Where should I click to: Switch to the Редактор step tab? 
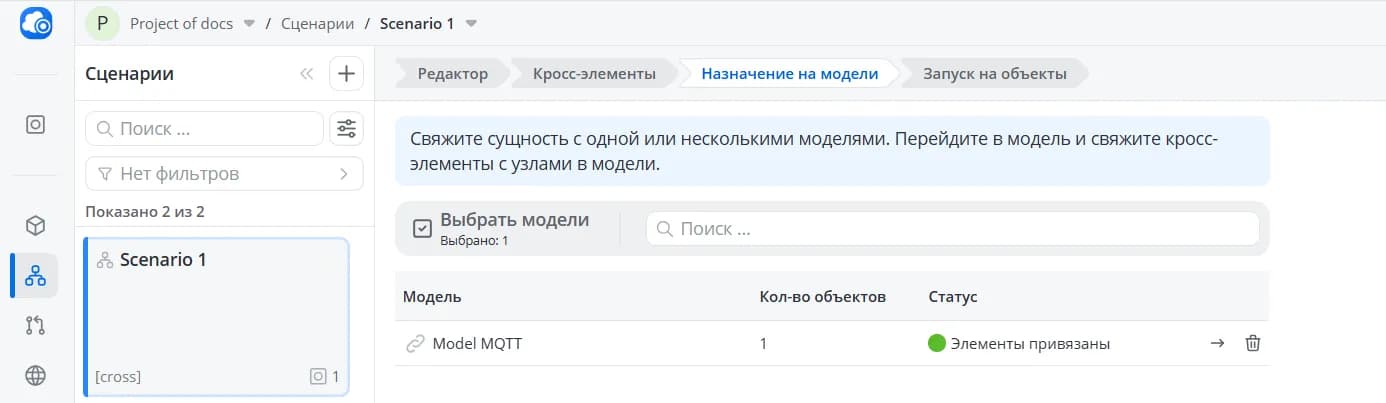coord(452,74)
